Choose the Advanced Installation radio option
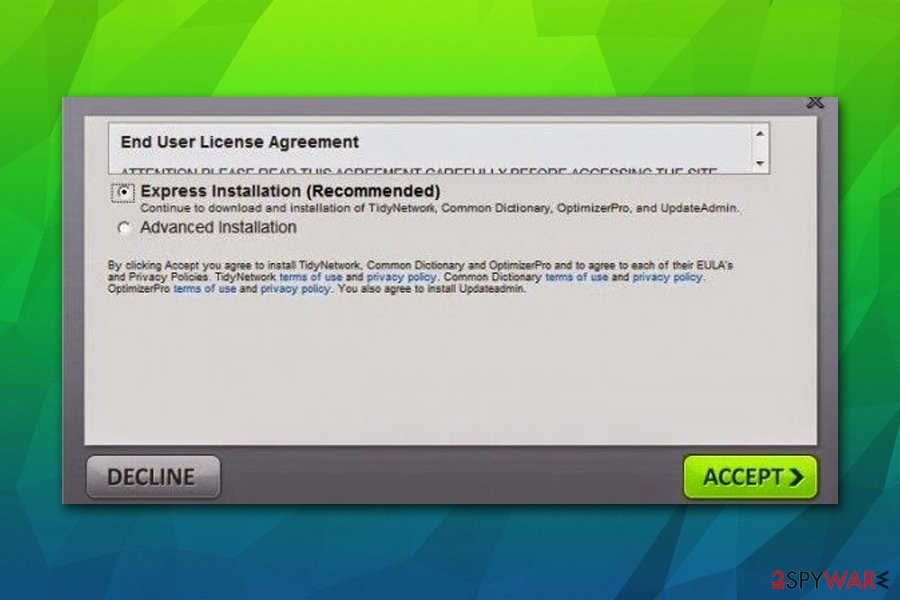 123,228
